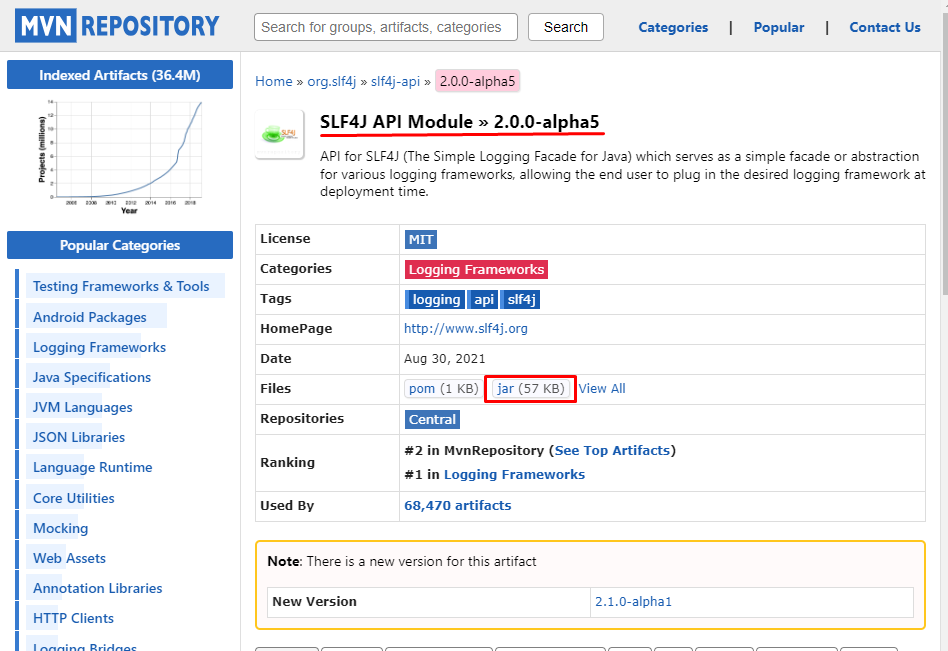The height and width of the screenshot is (651, 948).
Task: Open See Top Artifacts link
Action: [612, 450]
